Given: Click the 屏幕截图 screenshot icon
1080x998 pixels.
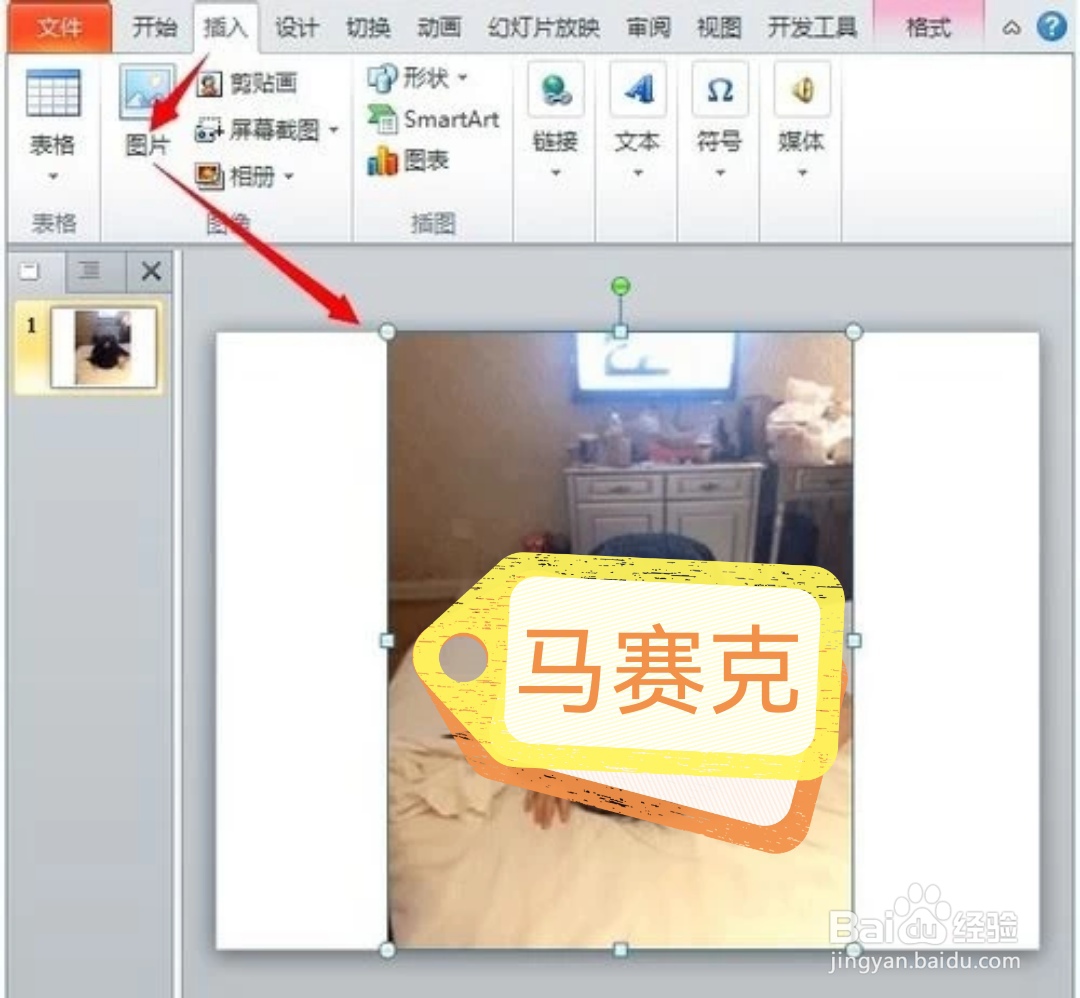Looking at the screenshot, I should pyautogui.click(x=209, y=129).
